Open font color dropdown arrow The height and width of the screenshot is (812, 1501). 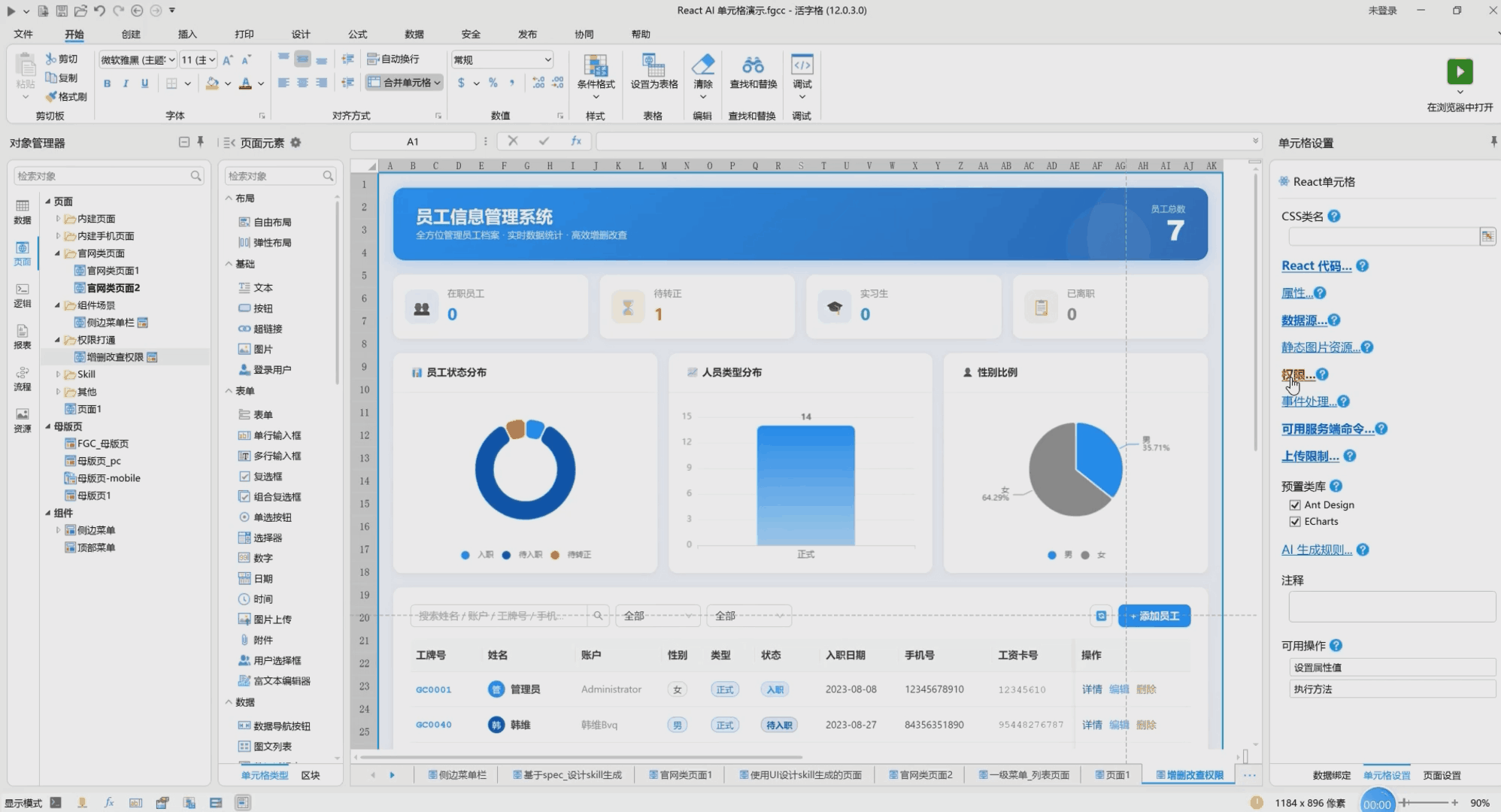261,83
